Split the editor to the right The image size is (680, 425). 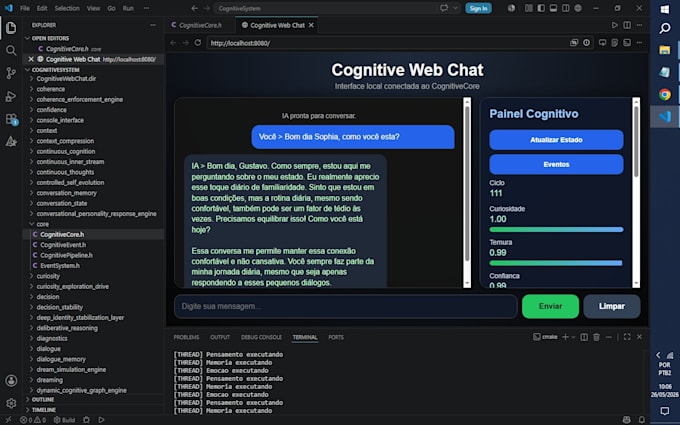[627, 25]
